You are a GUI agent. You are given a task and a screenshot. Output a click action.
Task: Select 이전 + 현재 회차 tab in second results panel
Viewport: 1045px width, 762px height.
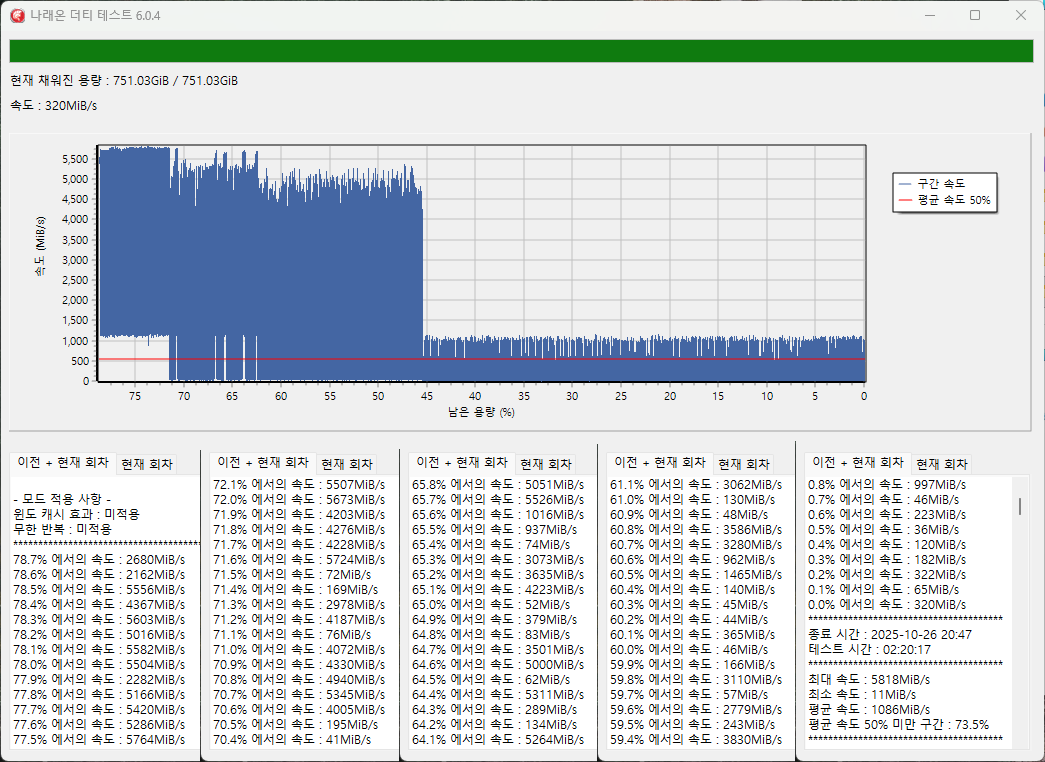[x=262, y=463]
